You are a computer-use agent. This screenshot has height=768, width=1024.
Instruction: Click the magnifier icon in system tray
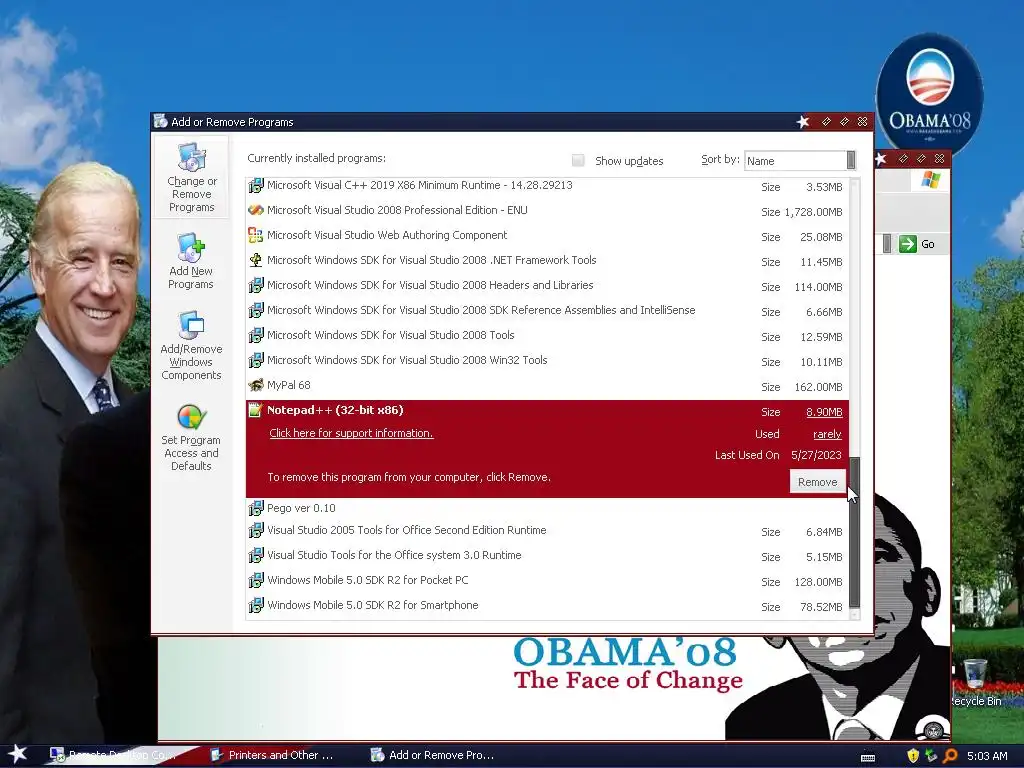pyautogui.click(x=950, y=756)
